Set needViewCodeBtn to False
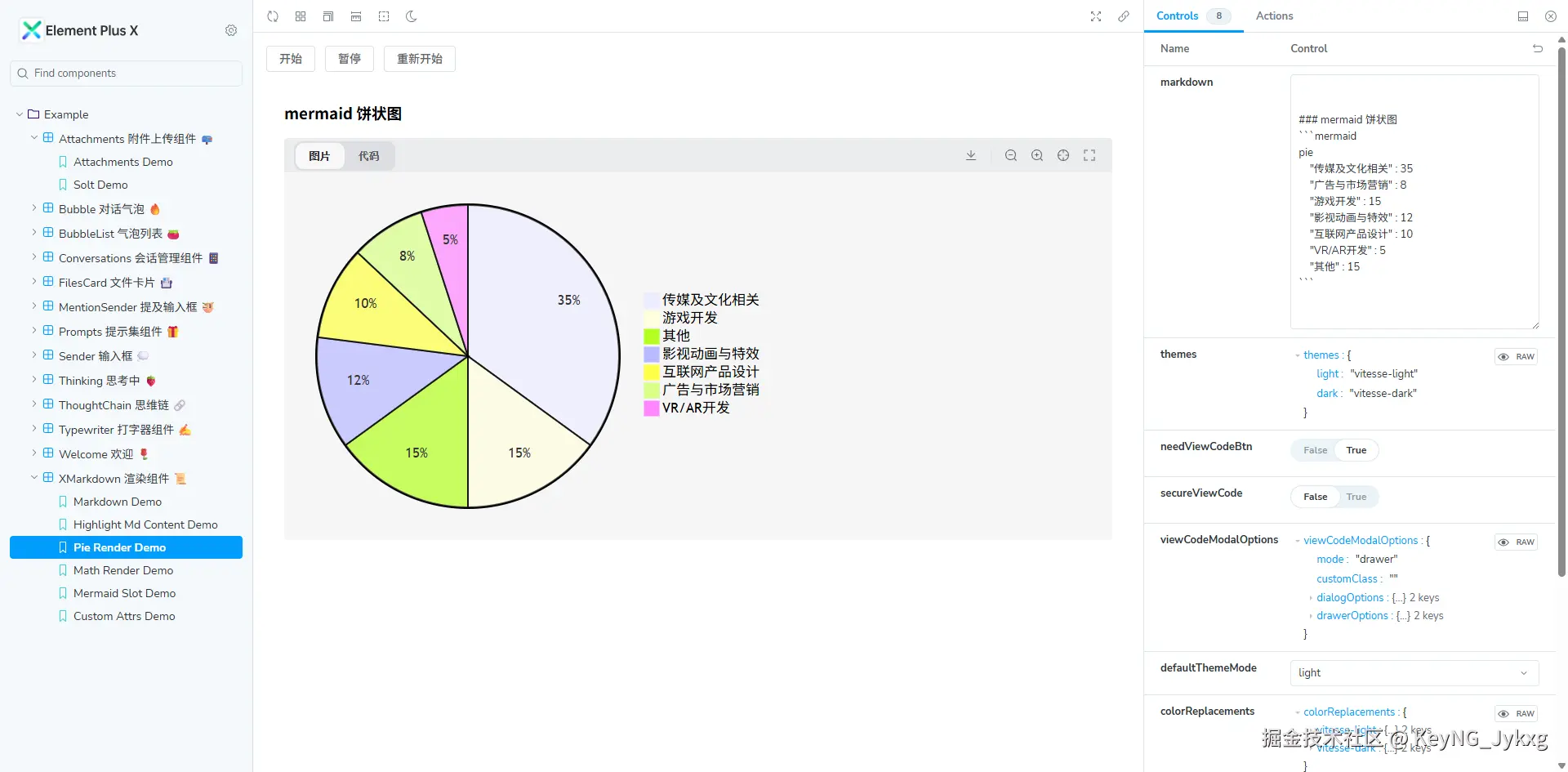 click(1315, 450)
